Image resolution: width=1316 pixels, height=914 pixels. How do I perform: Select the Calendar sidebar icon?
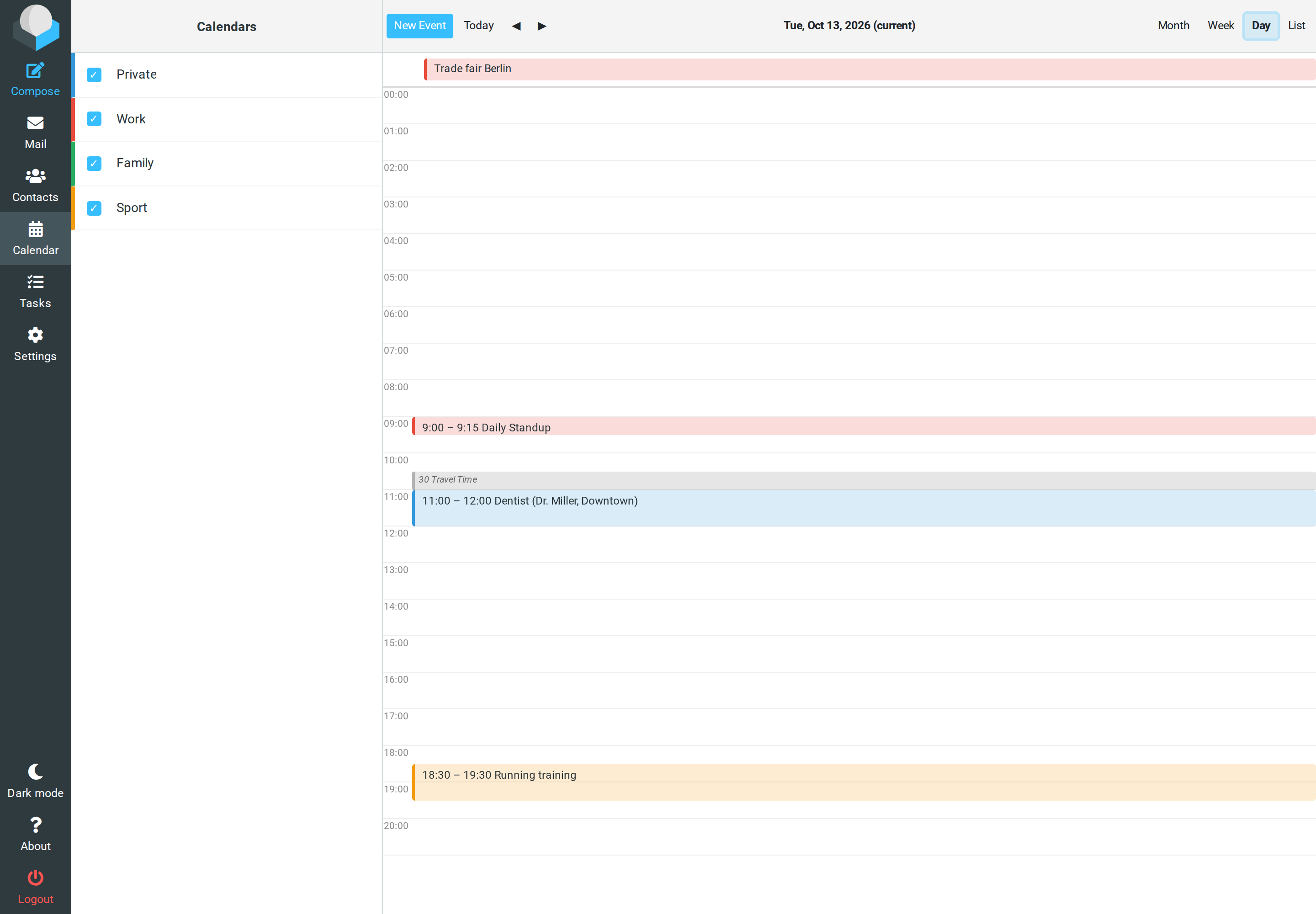pos(36,238)
